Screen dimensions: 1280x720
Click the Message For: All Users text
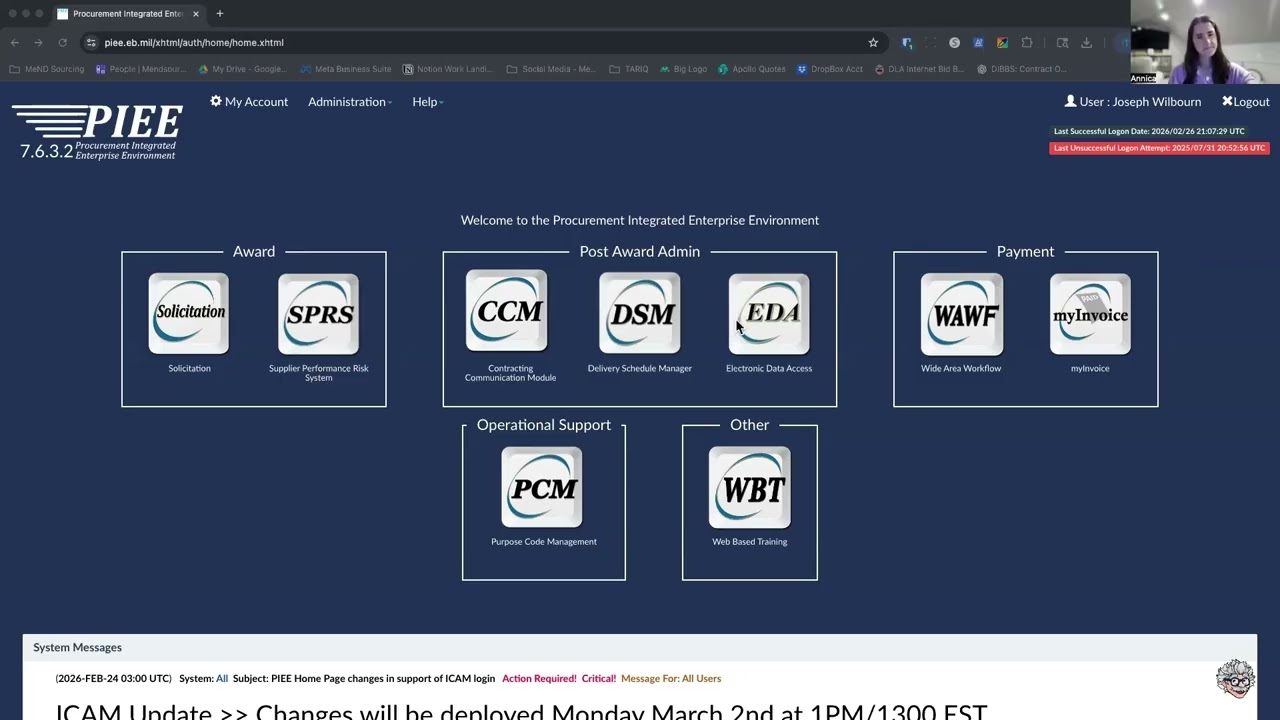coord(671,679)
